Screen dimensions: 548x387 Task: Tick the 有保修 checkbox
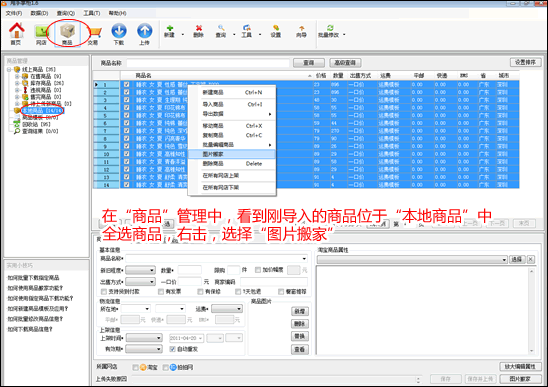click(200, 292)
